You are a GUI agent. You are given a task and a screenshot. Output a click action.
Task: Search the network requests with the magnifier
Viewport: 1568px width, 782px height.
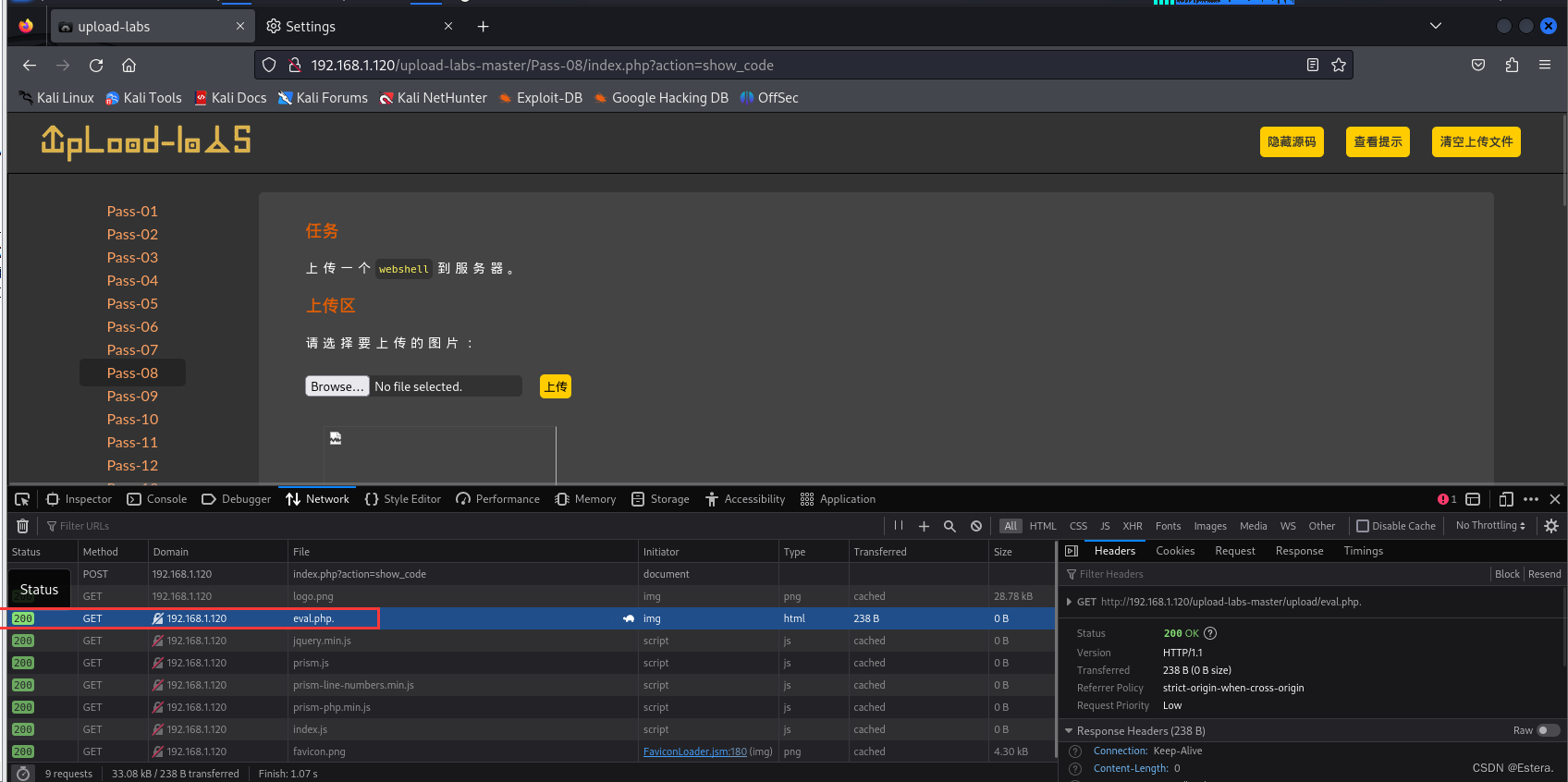[x=949, y=526]
